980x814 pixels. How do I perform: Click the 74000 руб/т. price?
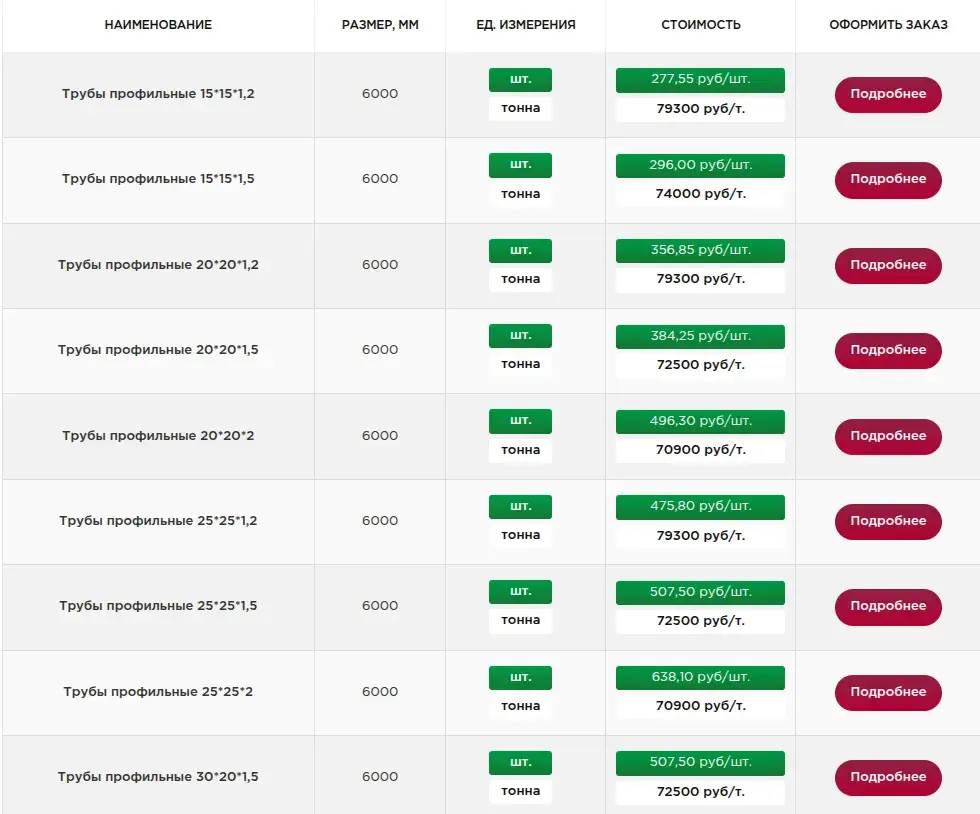point(700,194)
